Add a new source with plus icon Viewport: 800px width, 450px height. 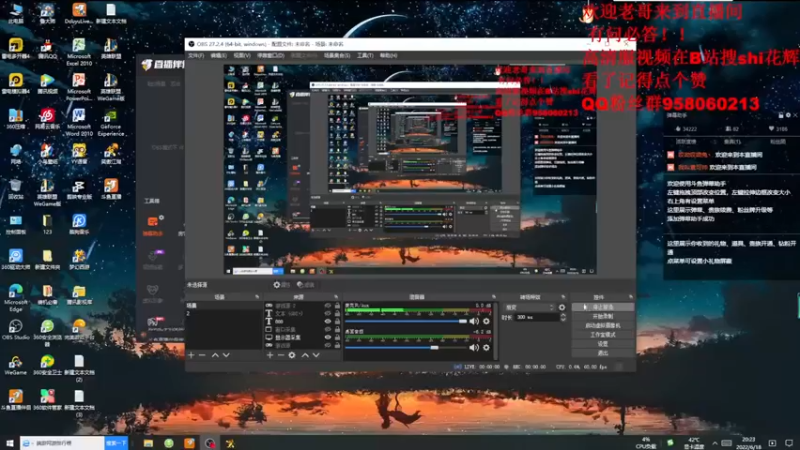(x=270, y=355)
